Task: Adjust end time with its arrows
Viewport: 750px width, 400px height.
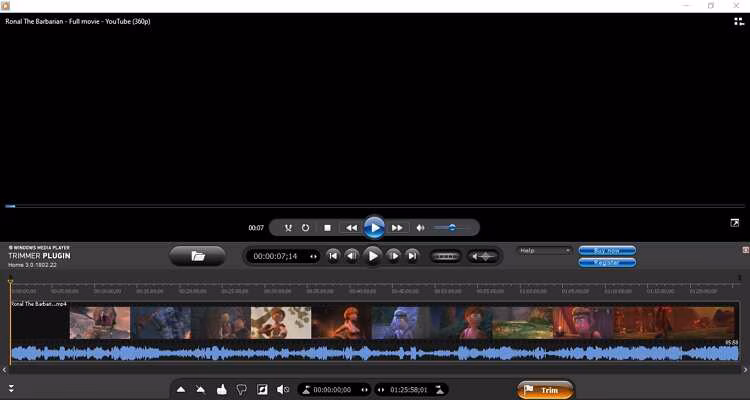Action: pos(381,390)
